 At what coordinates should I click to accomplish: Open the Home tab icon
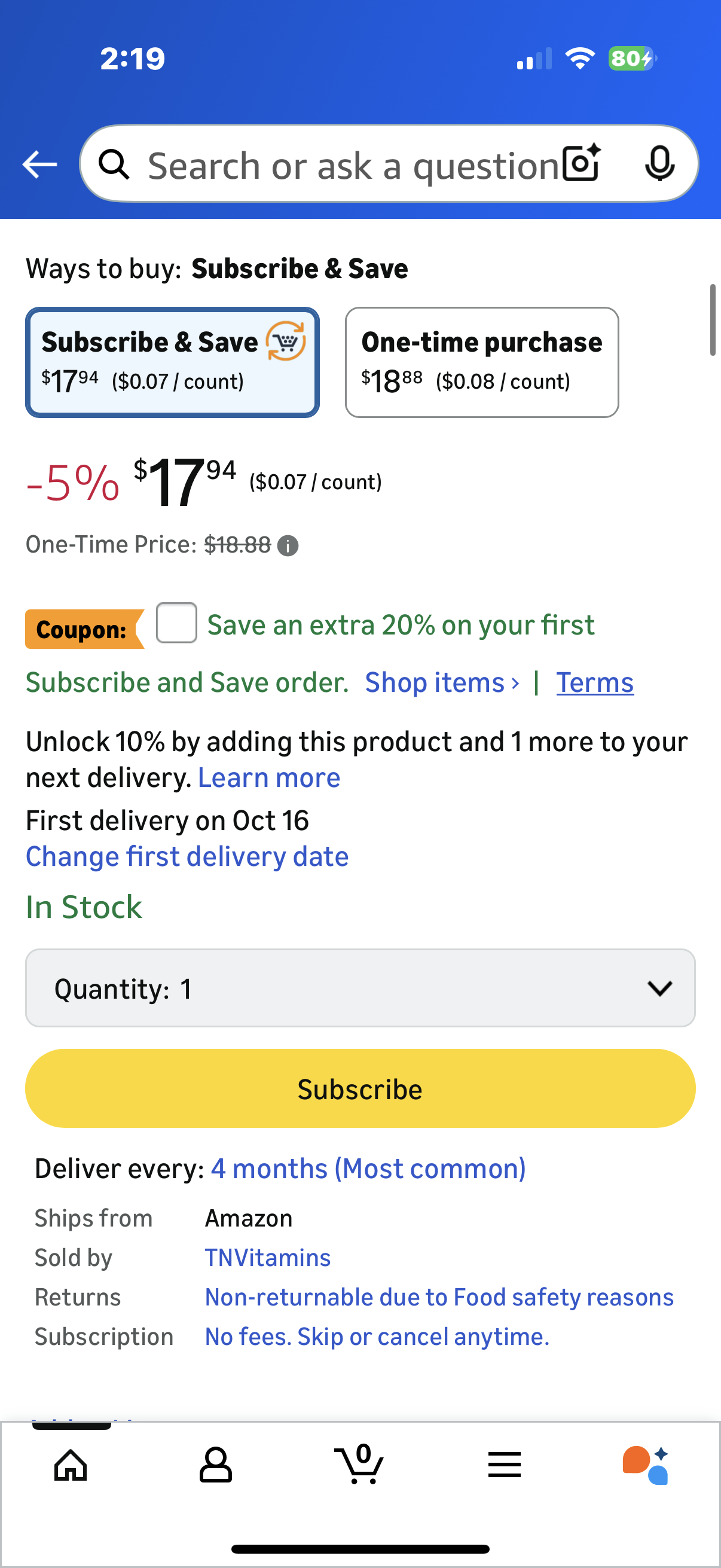coord(71,1465)
